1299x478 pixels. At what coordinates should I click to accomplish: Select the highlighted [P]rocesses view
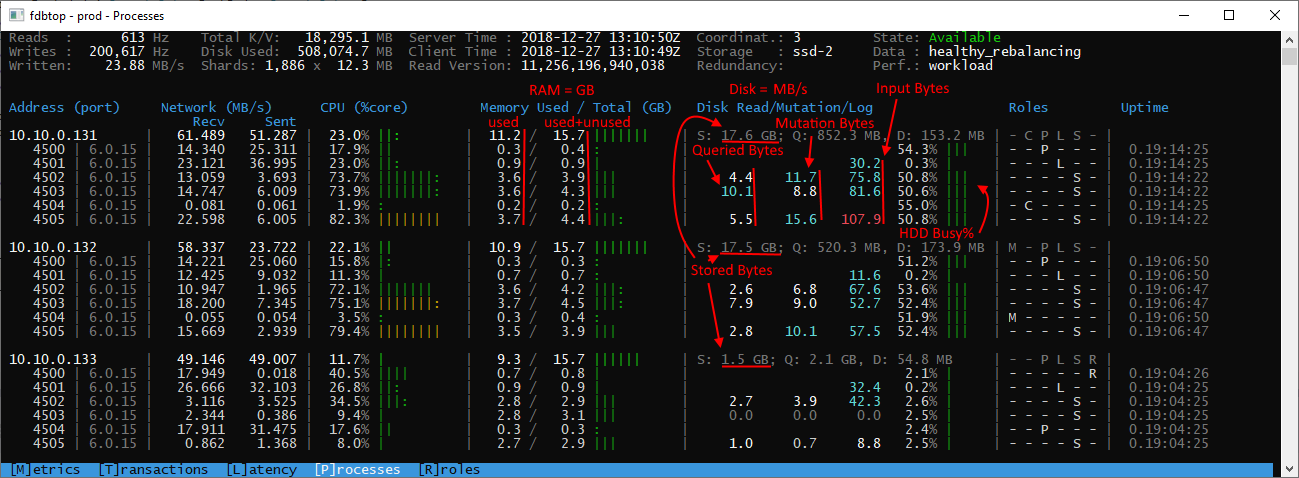click(x=357, y=469)
